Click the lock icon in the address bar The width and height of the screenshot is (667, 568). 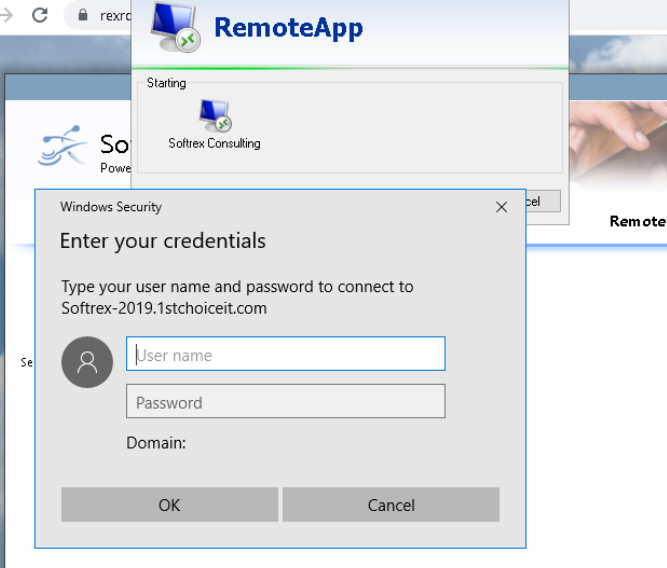83,15
